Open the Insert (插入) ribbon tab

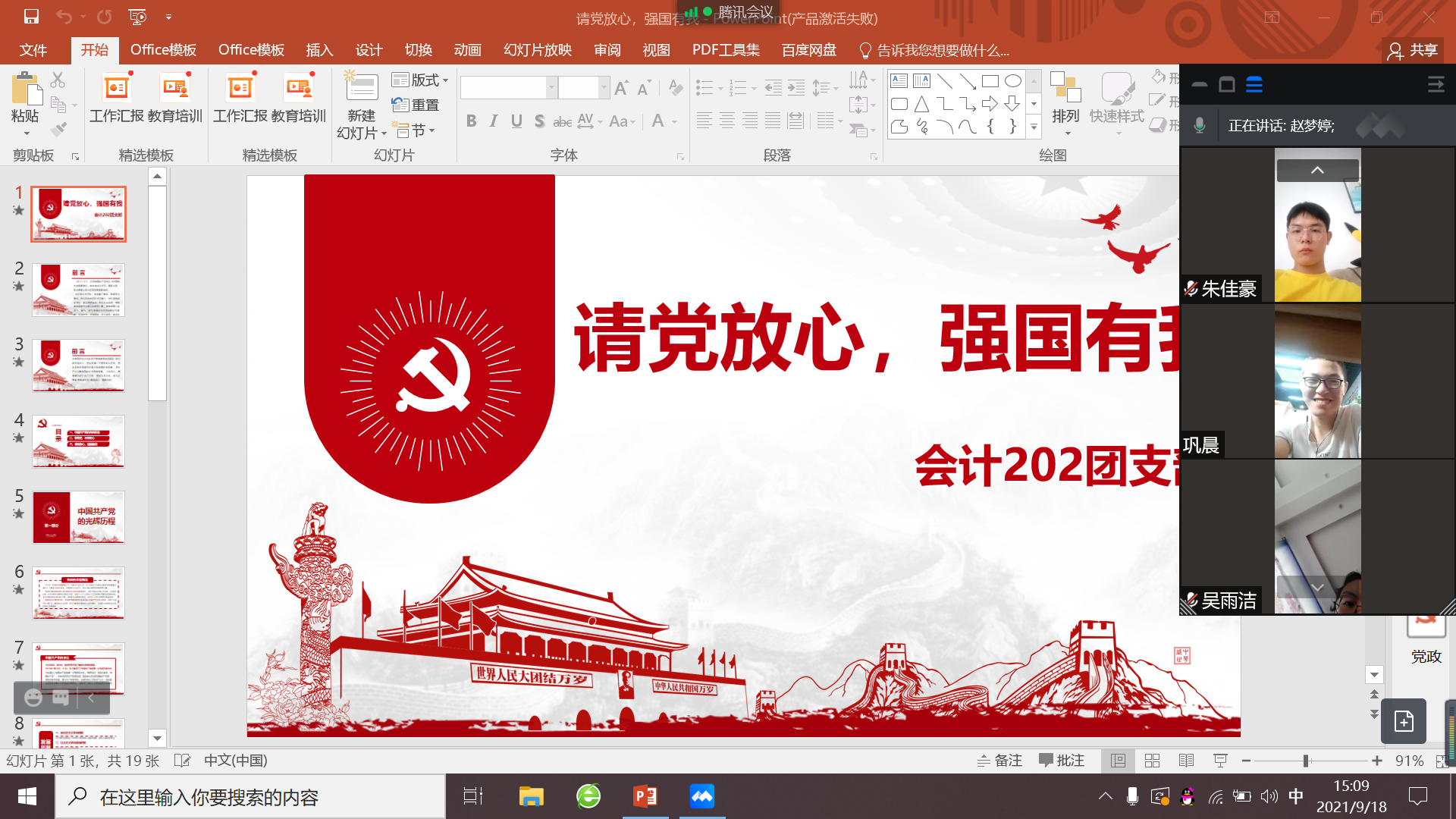tap(319, 50)
